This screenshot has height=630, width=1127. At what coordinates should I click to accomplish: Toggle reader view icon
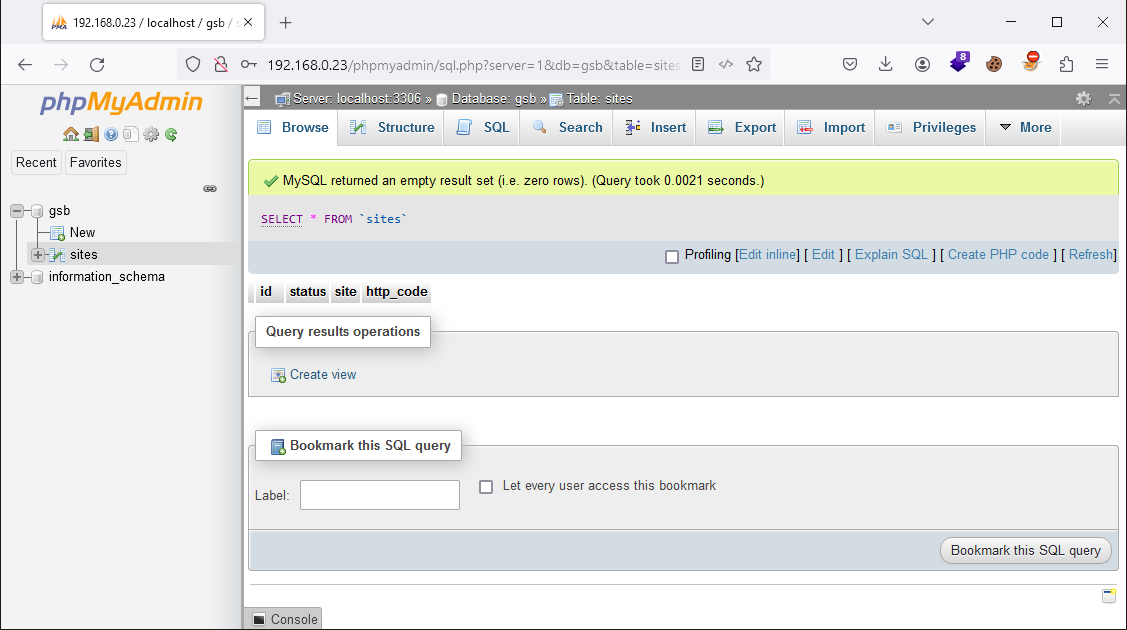[698, 65]
